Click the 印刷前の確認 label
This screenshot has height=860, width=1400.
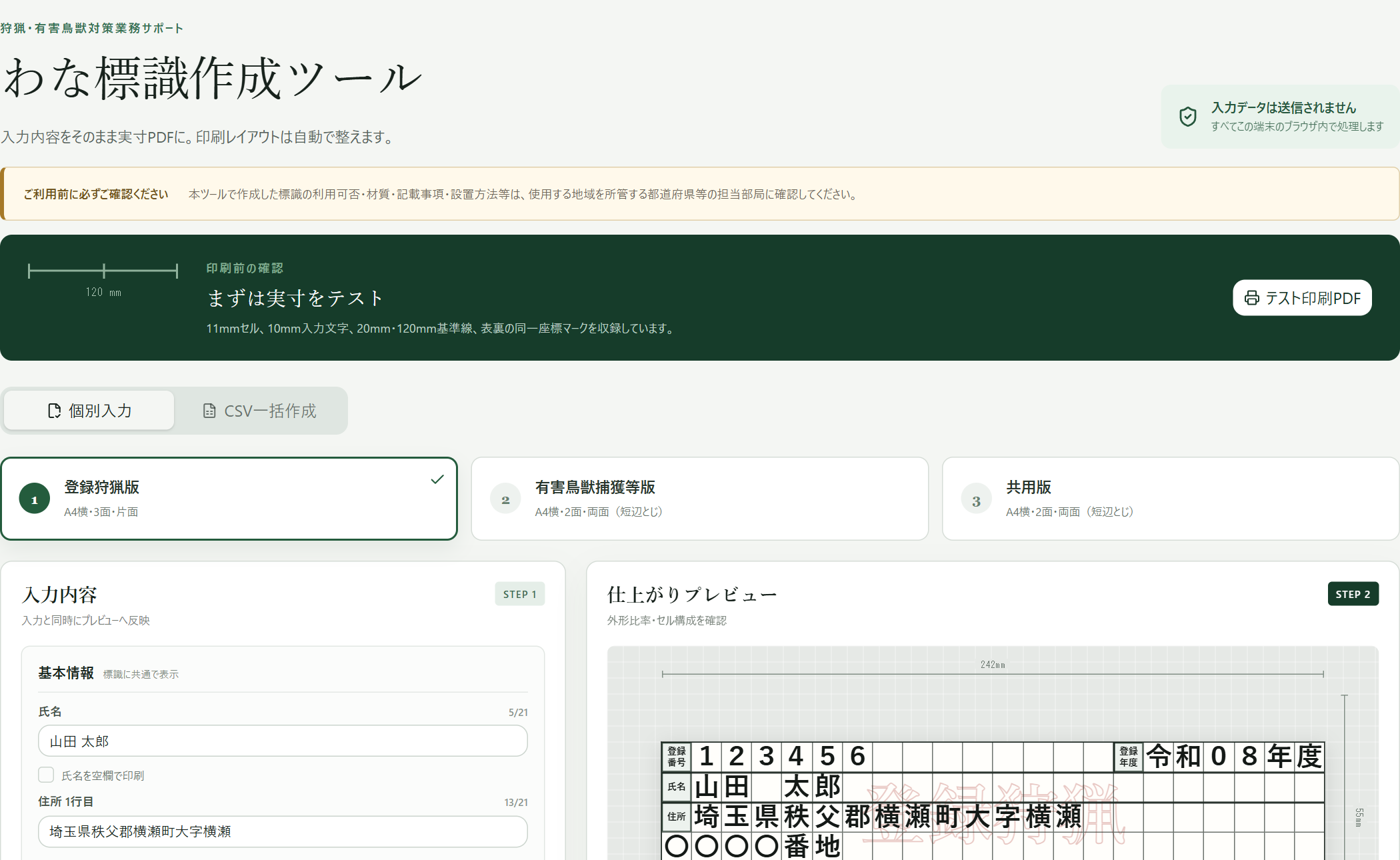(245, 268)
